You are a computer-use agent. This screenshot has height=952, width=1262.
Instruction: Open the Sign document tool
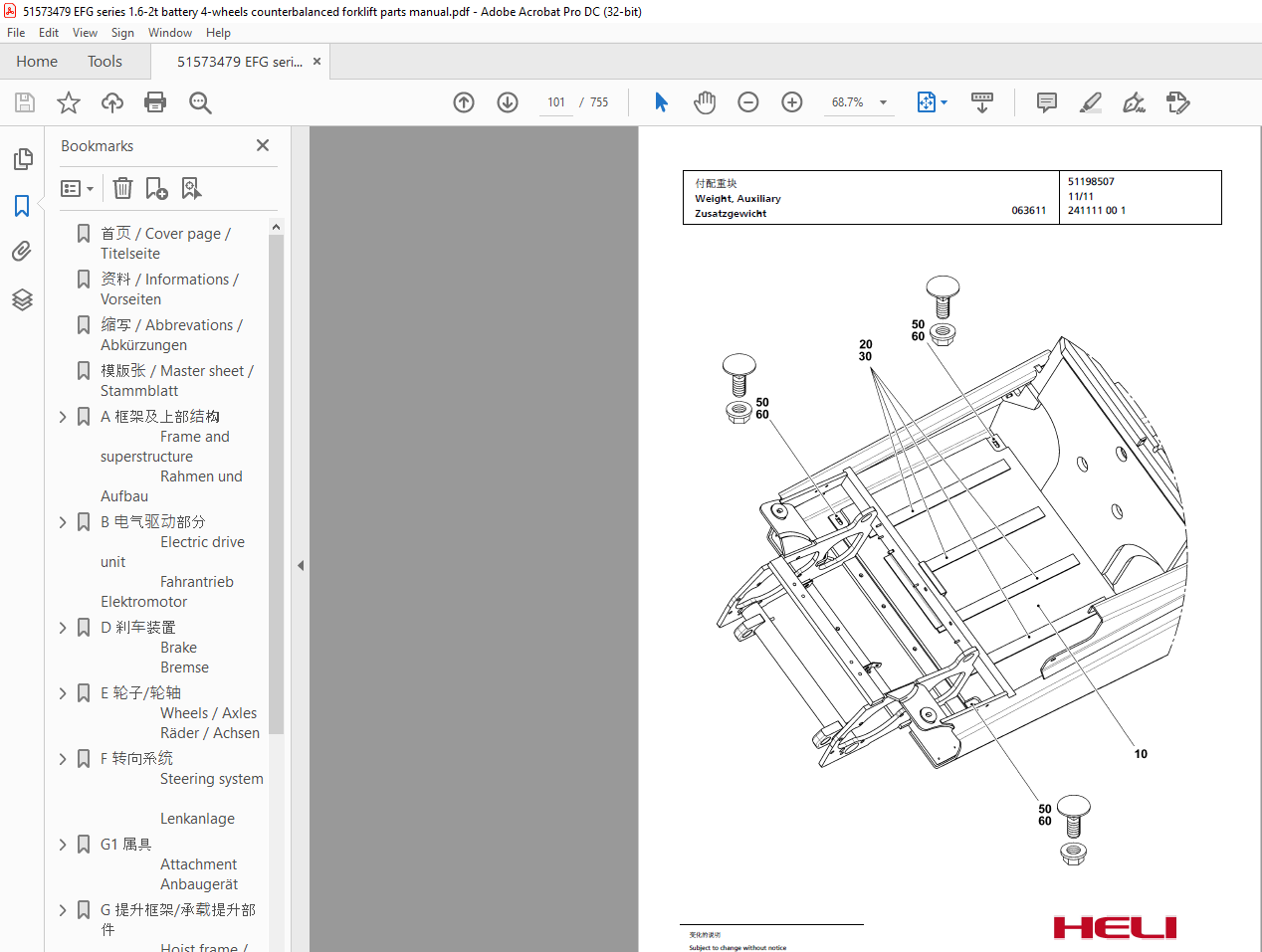1135,102
